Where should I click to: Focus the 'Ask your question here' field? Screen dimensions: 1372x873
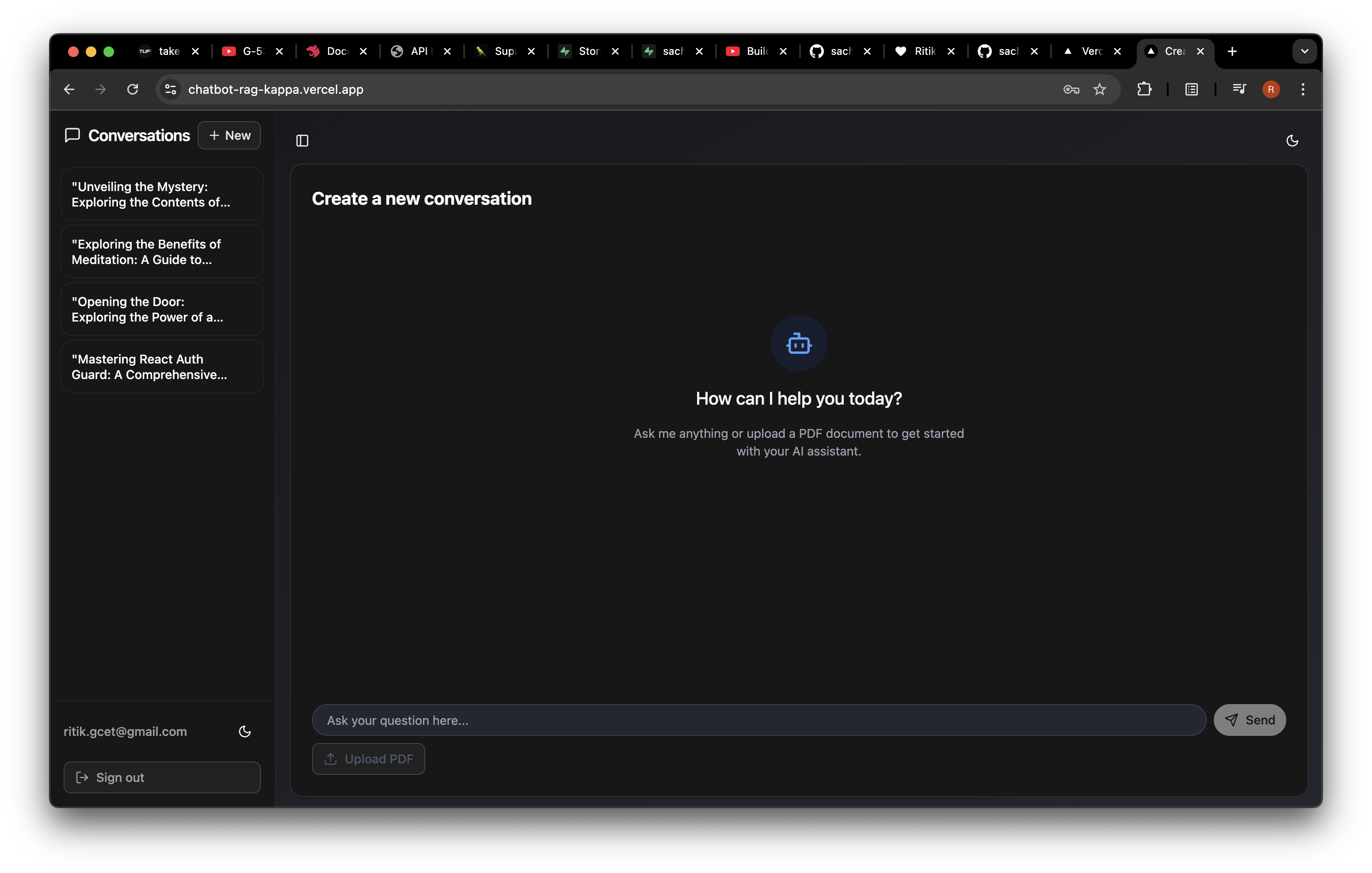[x=758, y=720]
